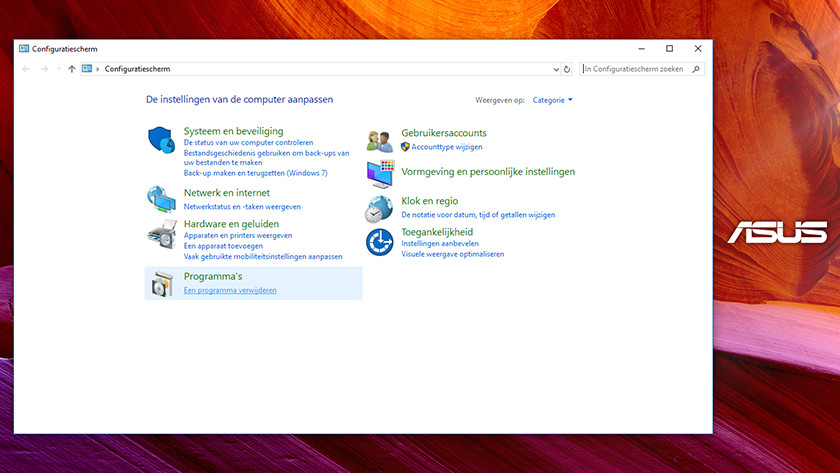Click the refresh button beside address bar
Viewport: 840px width, 473px height.
(567, 69)
